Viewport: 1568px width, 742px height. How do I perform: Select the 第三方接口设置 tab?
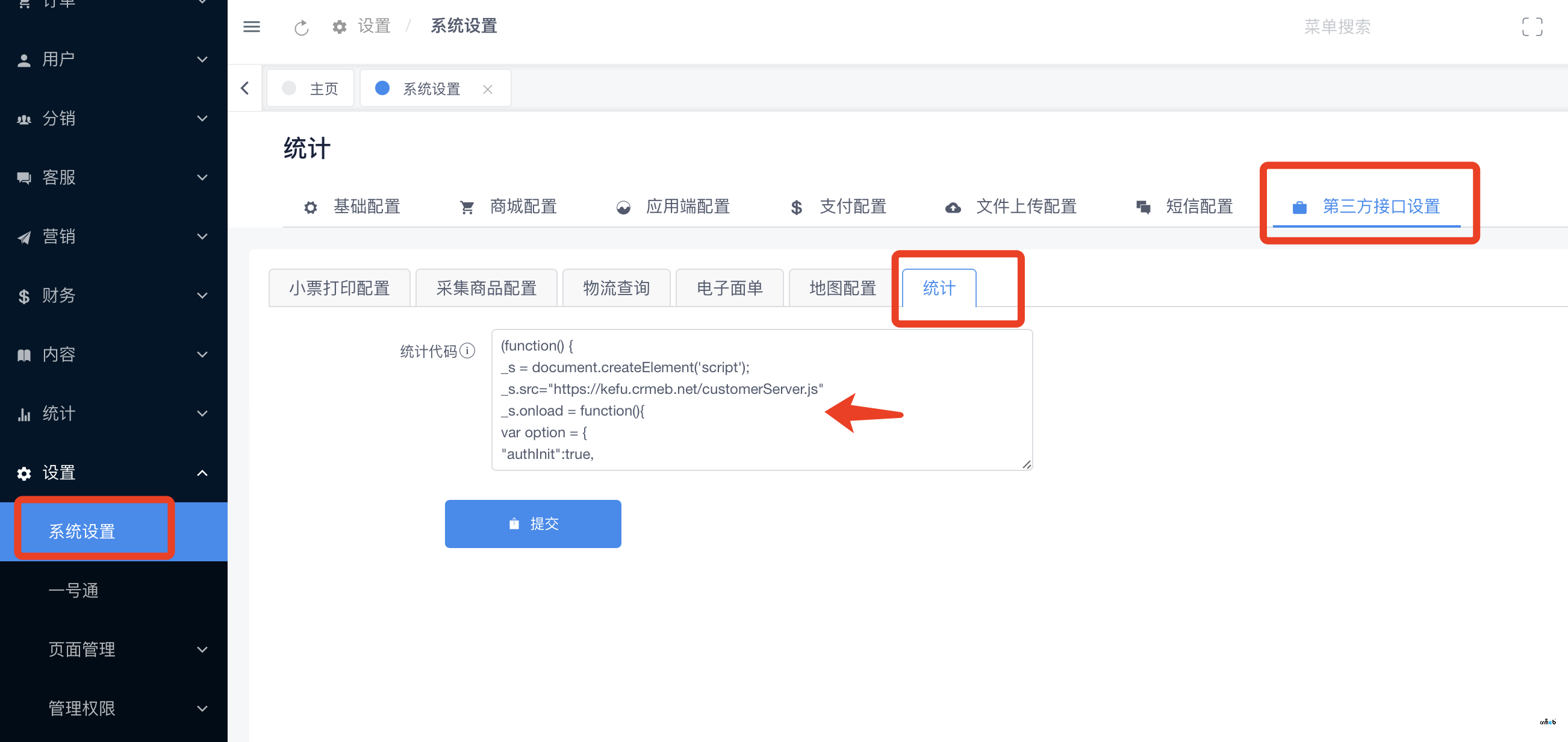[1366, 207]
